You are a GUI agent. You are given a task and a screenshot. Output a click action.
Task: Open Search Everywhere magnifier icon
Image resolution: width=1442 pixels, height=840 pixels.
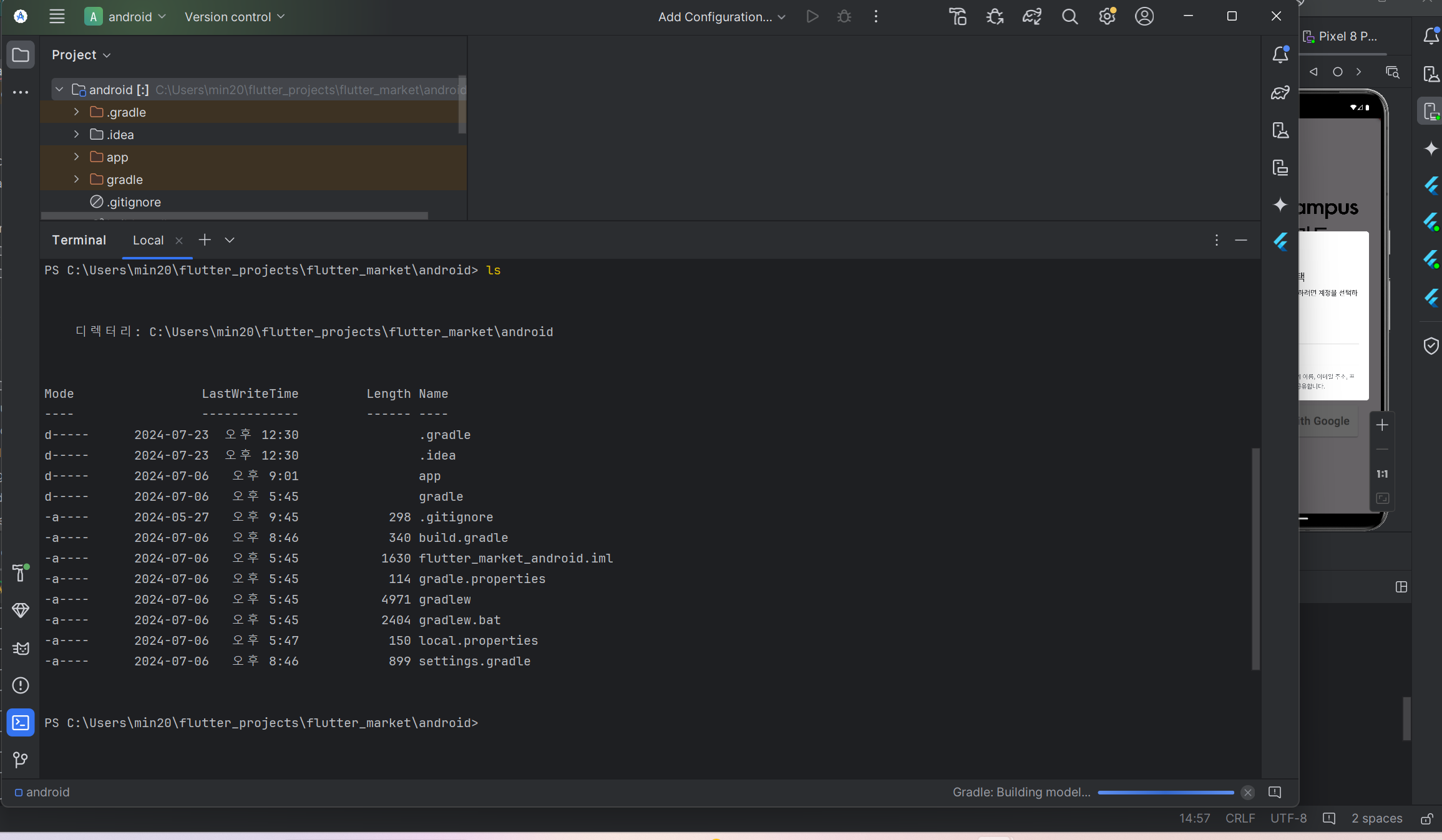pos(1069,17)
